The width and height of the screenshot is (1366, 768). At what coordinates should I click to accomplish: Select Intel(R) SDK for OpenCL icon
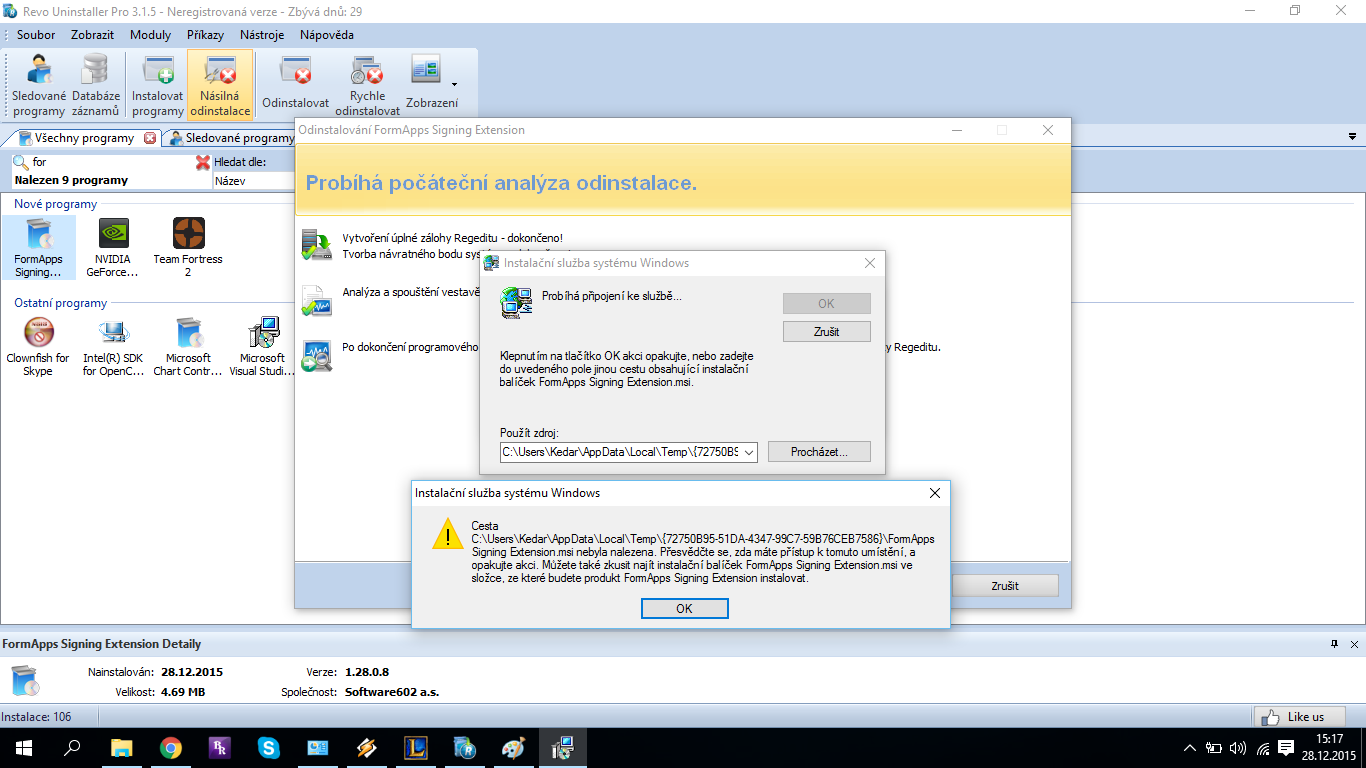coord(113,347)
